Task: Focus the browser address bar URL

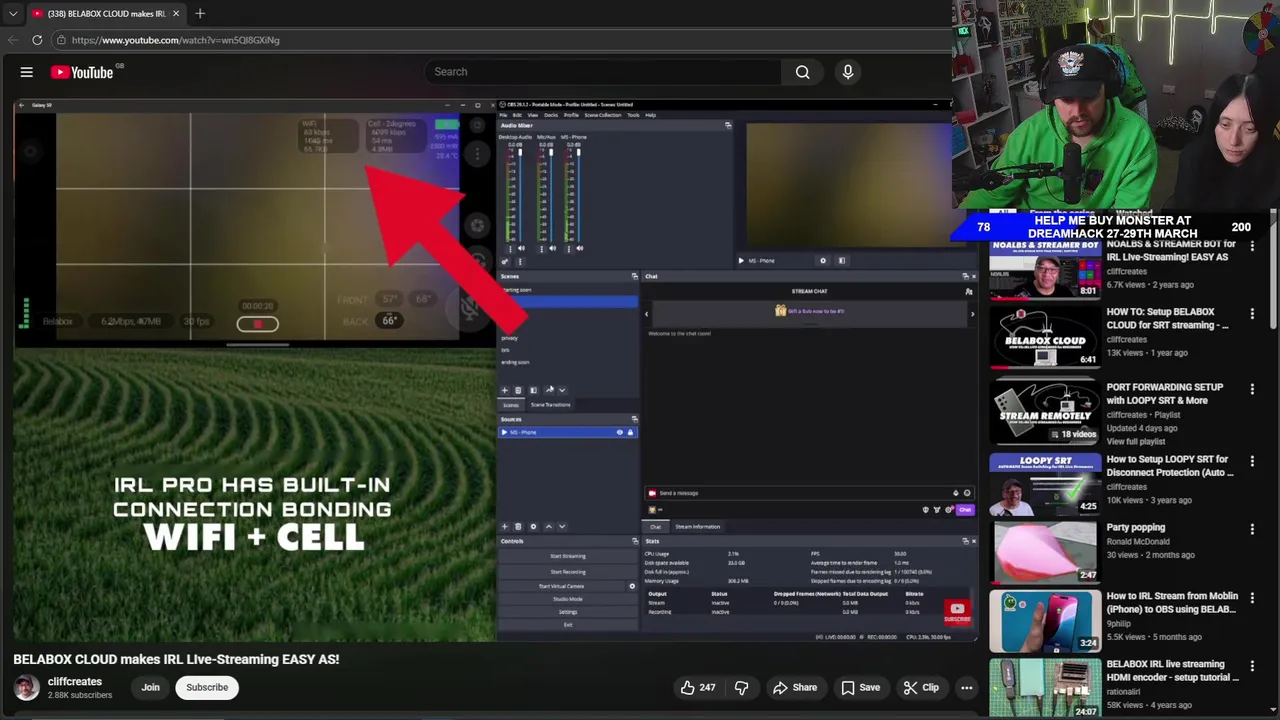Action: 176,40
